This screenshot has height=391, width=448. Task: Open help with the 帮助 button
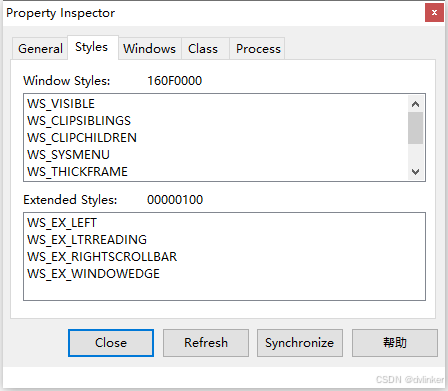click(x=395, y=343)
